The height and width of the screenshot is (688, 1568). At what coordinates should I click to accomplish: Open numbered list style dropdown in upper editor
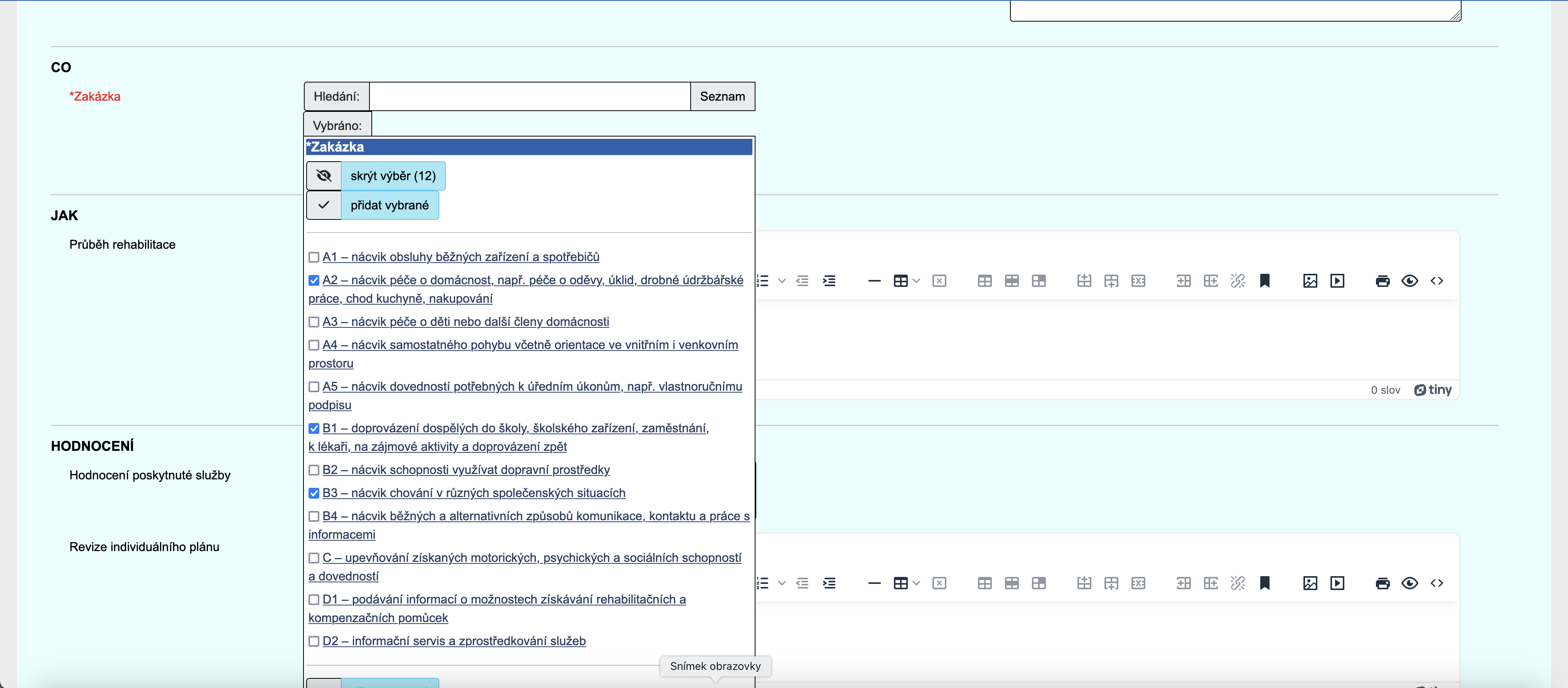tap(782, 281)
